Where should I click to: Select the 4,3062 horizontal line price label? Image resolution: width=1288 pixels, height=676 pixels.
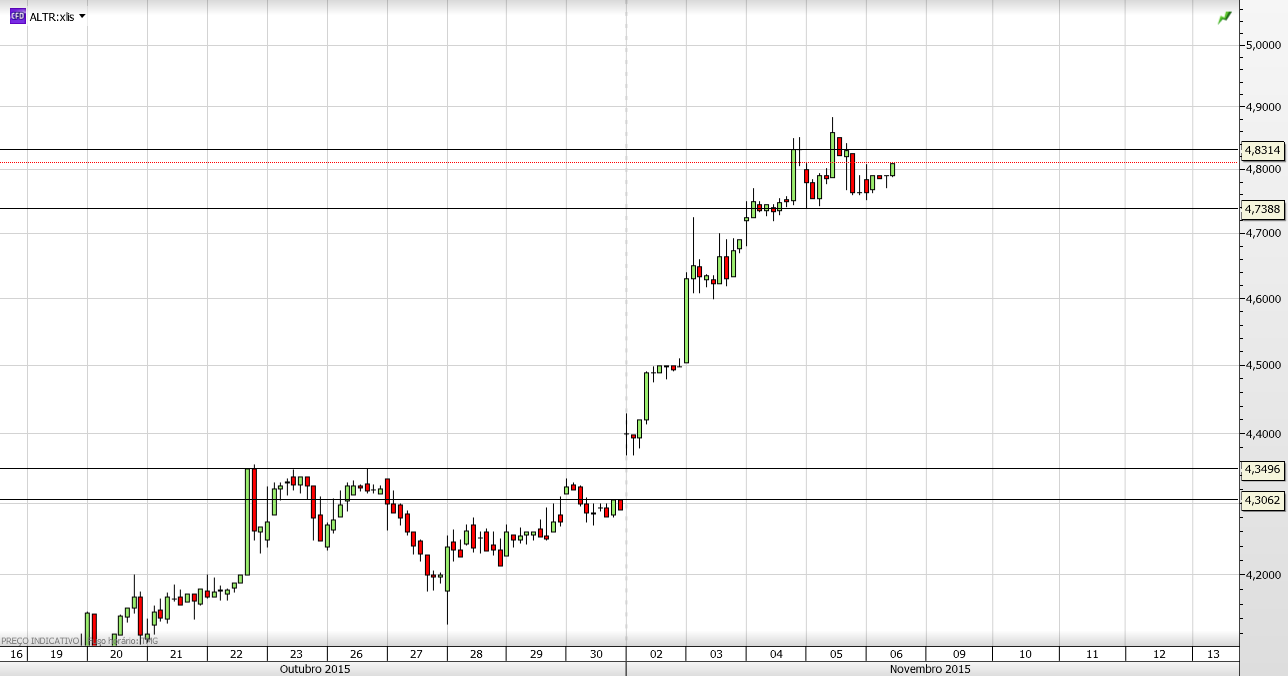pos(1262,500)
